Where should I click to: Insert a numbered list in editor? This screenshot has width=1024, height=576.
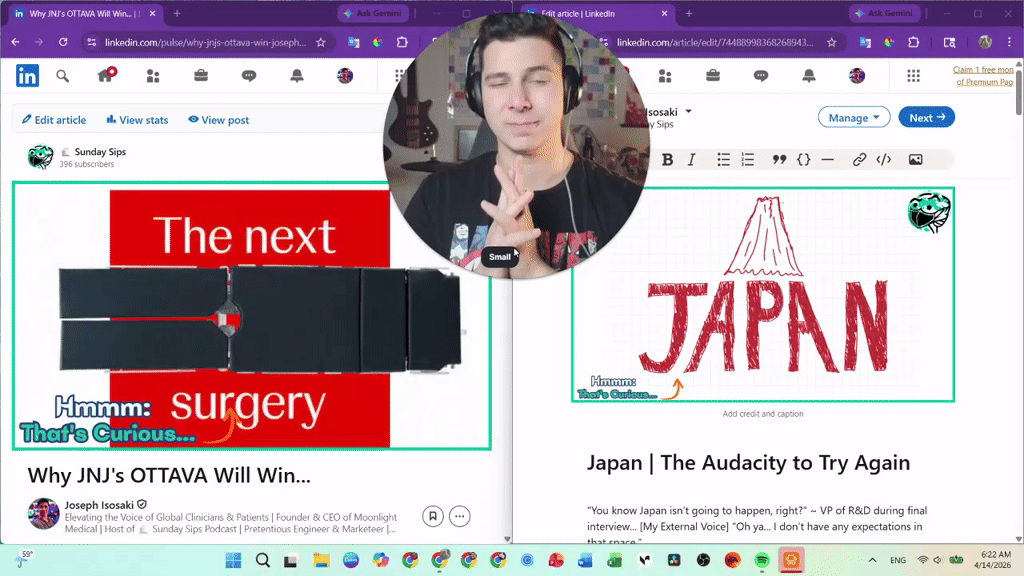point(748,159)
